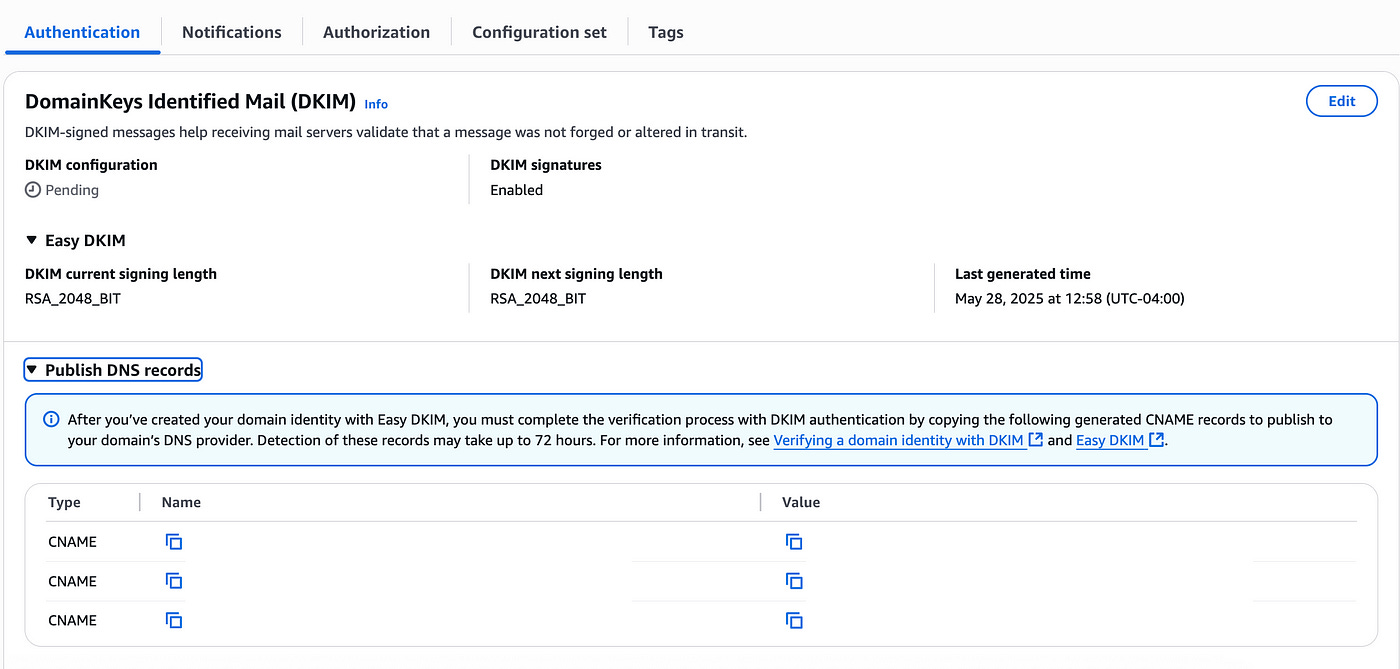The image size is (1400, 669).
Task: Click the May 28, 2025 generated time
Action: pos(1069,298)
